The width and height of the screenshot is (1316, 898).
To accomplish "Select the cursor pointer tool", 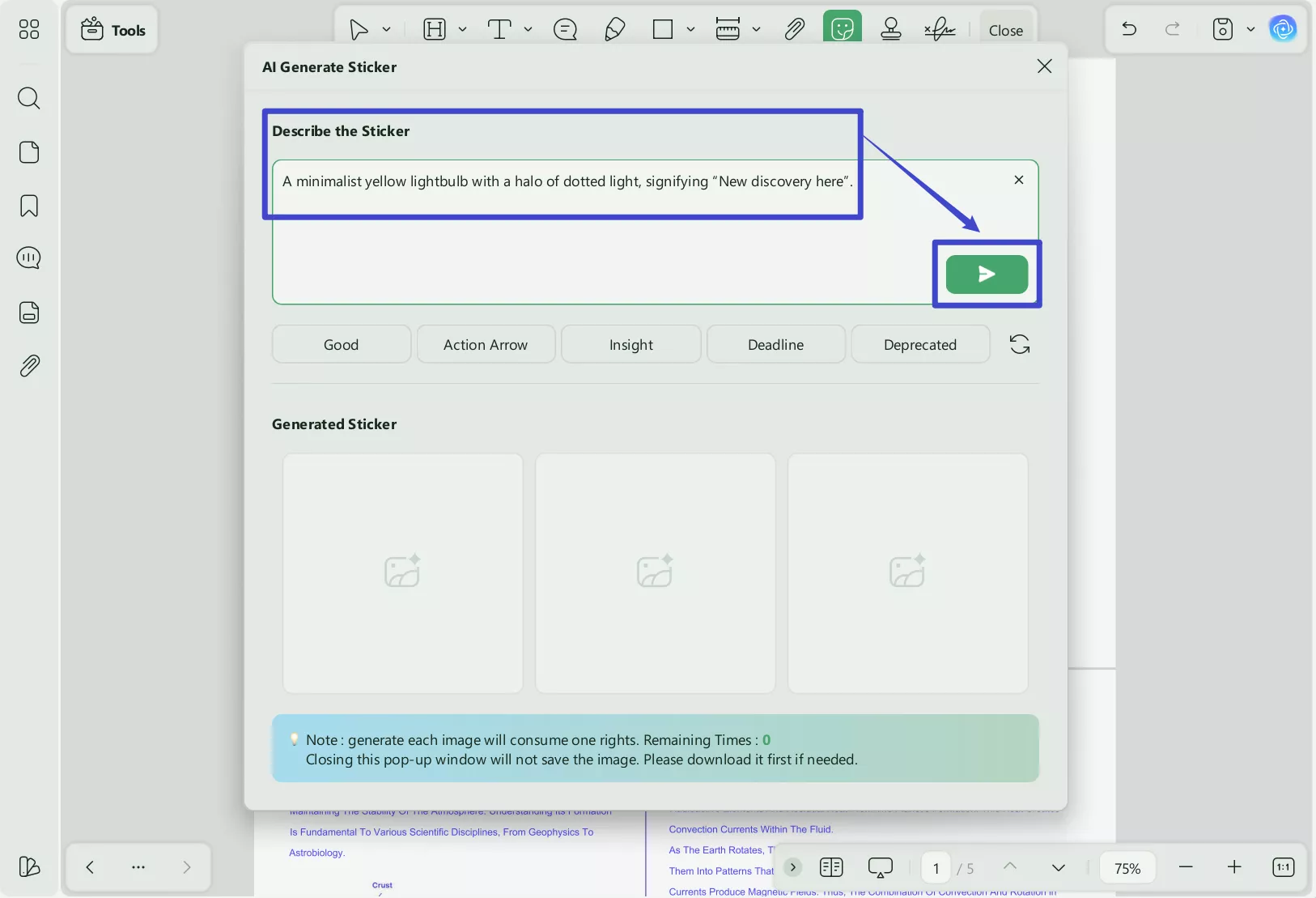I will click(359, 30).
